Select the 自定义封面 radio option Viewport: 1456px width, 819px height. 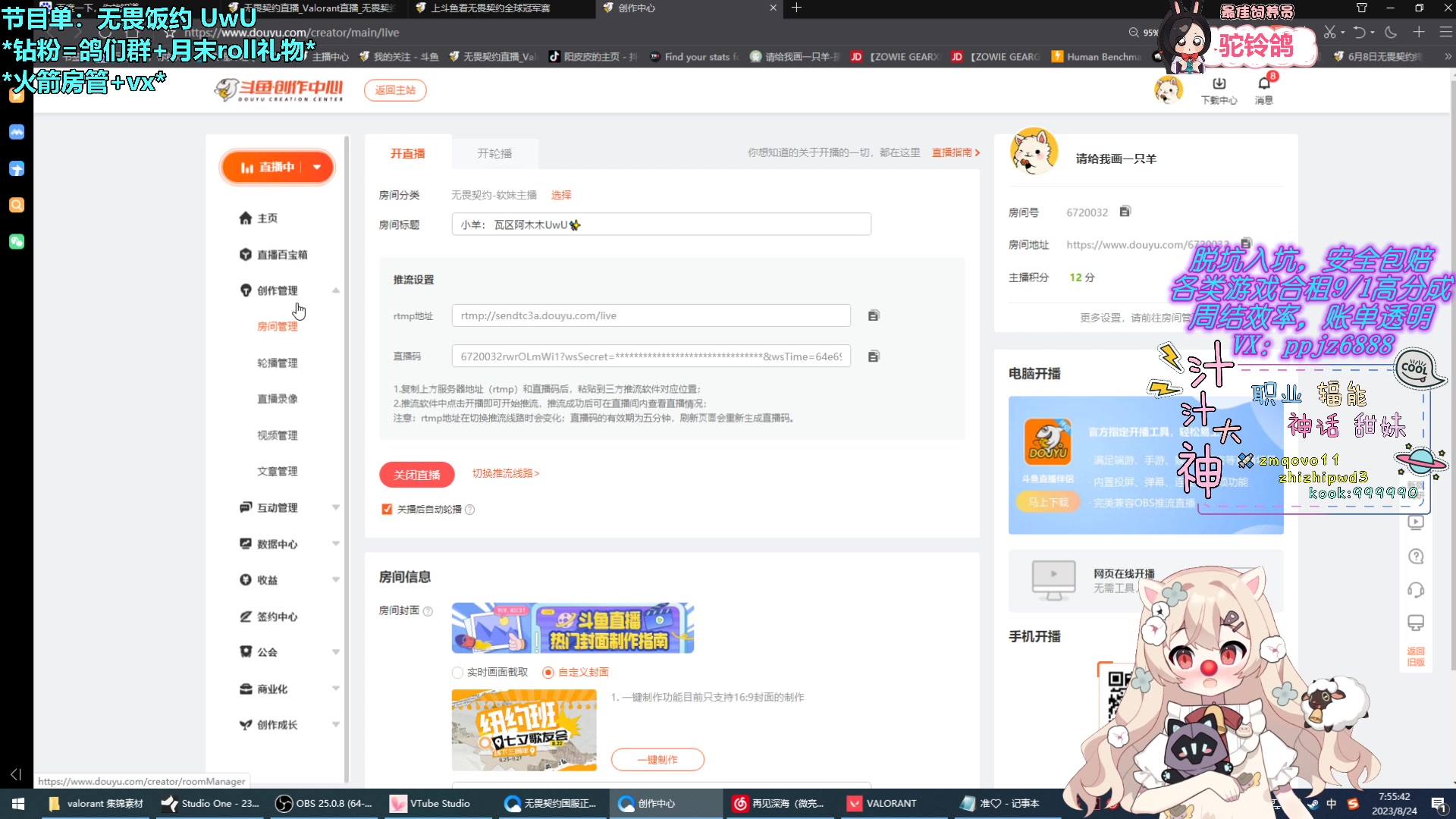[548, 673]
